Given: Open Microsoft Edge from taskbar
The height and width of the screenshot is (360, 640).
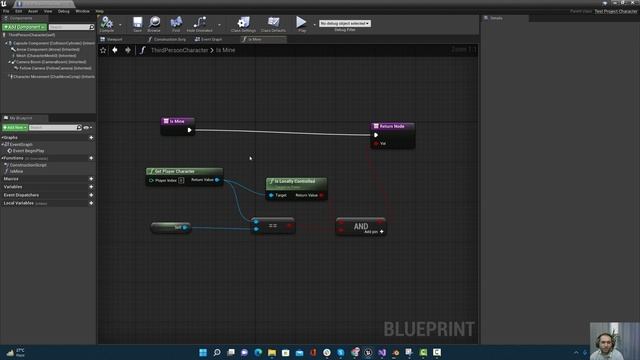Looking at the screenshot, I should click(258, 352).
